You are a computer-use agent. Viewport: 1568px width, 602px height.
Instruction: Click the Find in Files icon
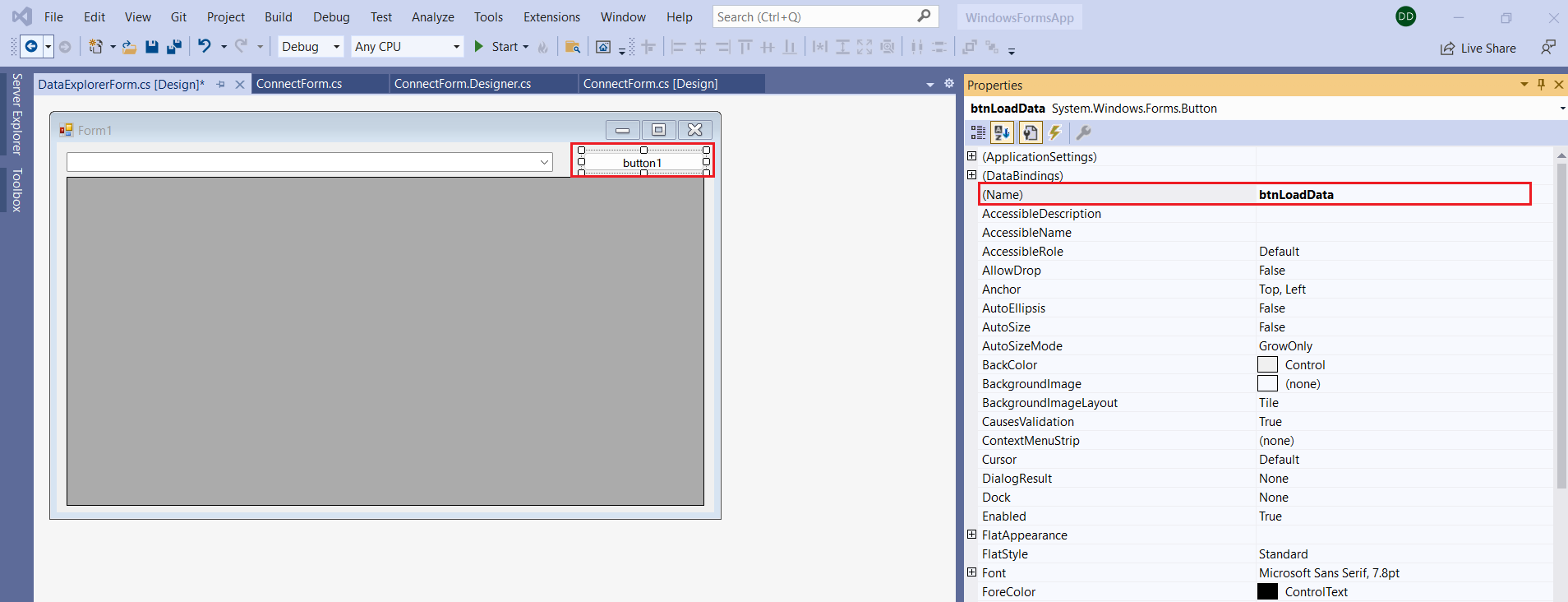[x=573, y=47]
